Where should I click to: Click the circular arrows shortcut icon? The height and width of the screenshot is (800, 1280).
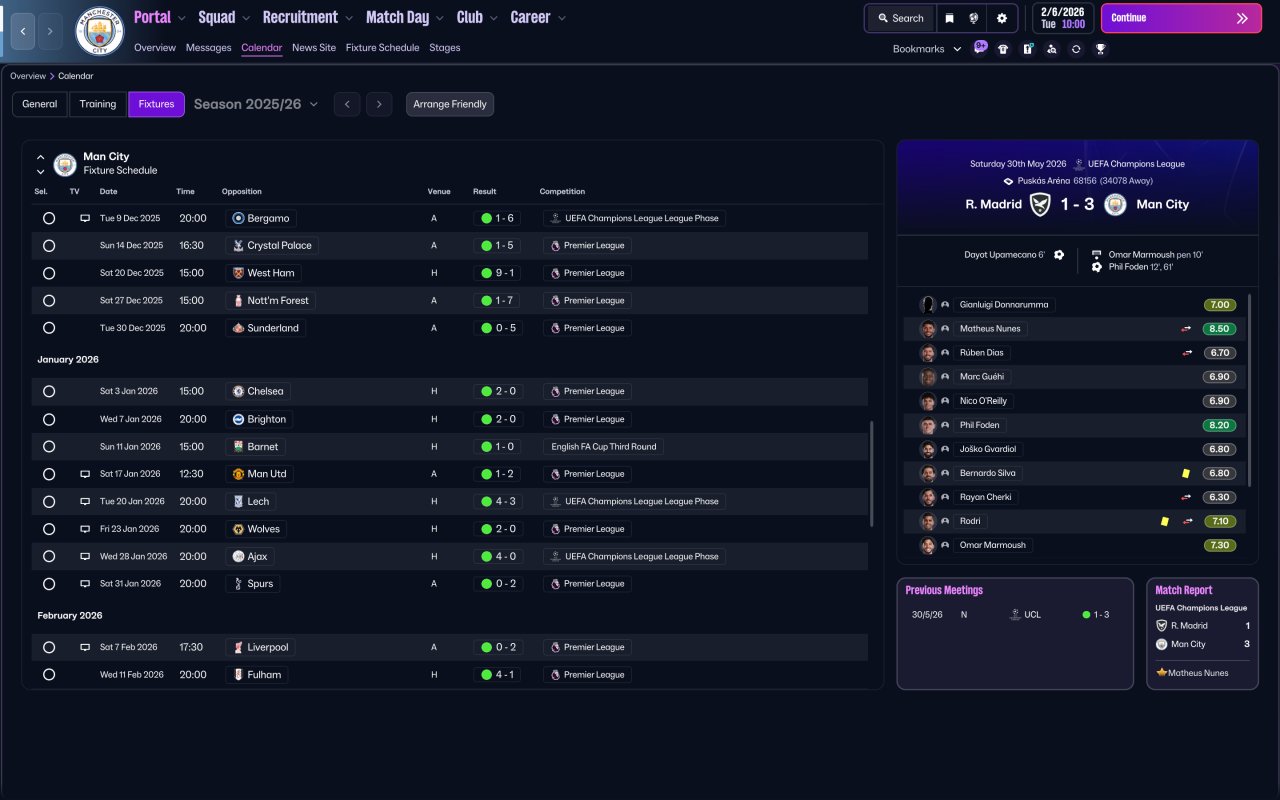1076,49
